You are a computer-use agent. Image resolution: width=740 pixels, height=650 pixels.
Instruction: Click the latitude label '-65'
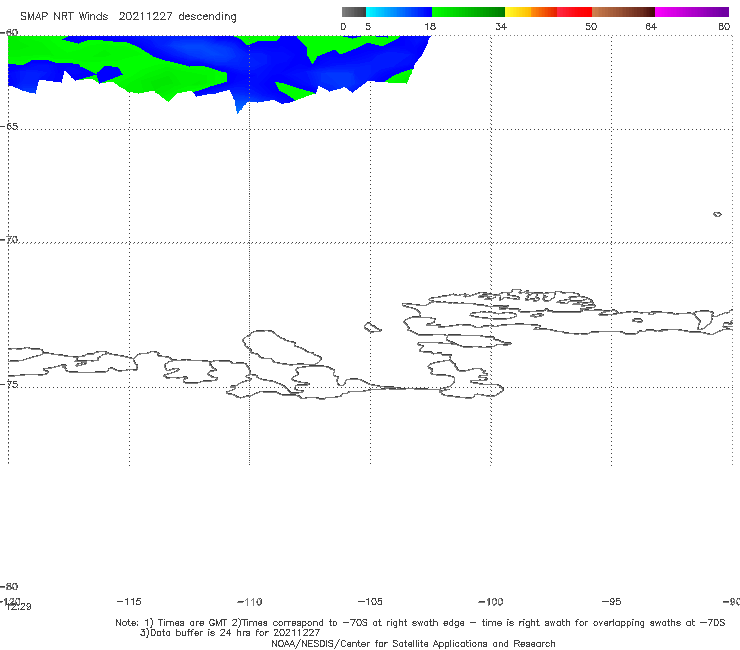coord(9,127)
